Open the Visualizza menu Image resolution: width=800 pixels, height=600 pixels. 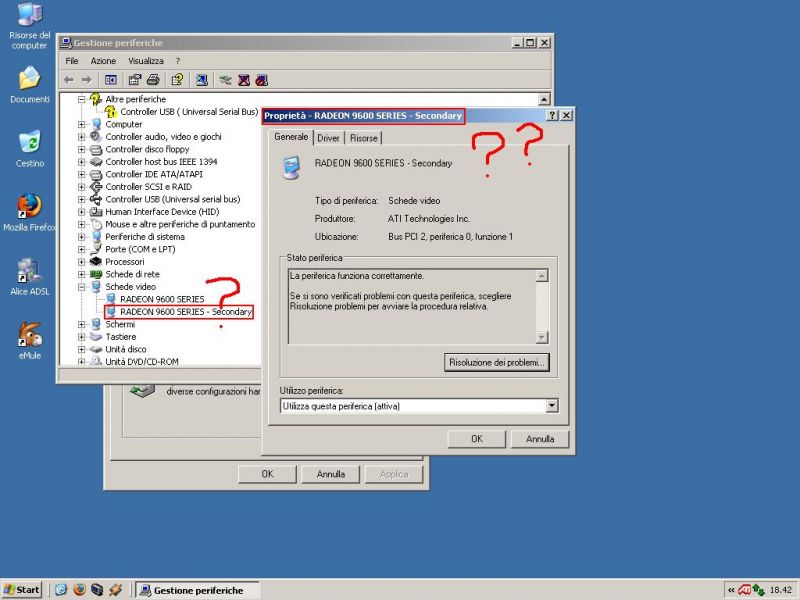[x=146, y=61]
